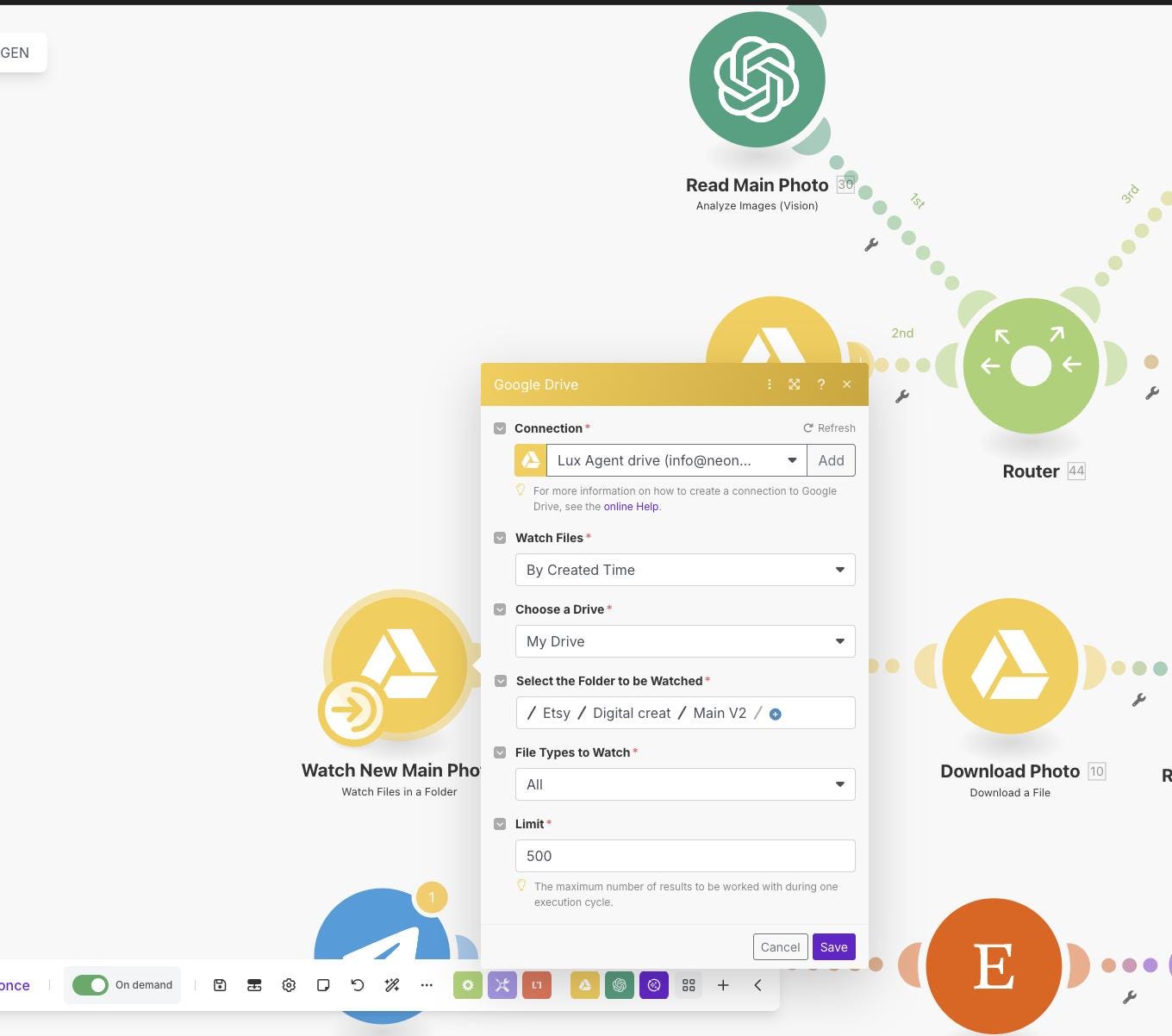The image size is (1172, 1036).
Task: Click the wrench icon right of the Router
Action: (x=1152, y=393)
